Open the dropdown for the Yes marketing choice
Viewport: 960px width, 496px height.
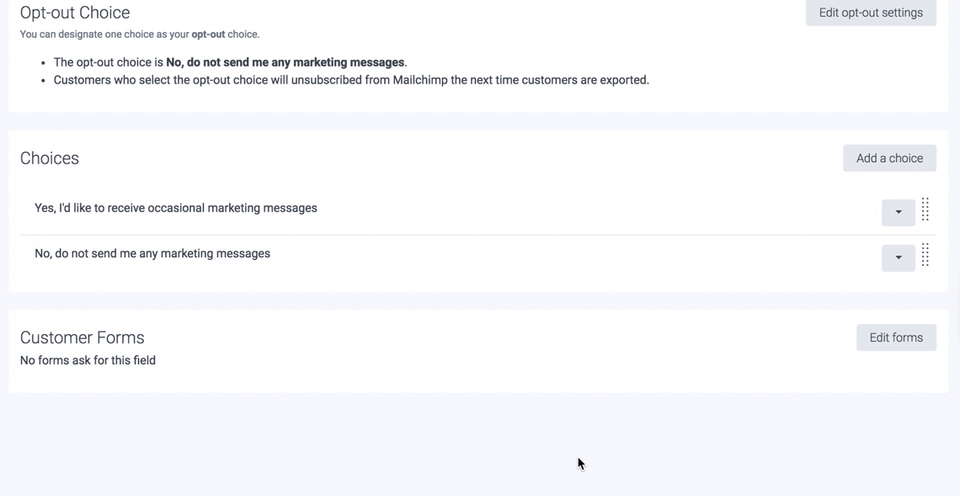(x=898, y=212)
